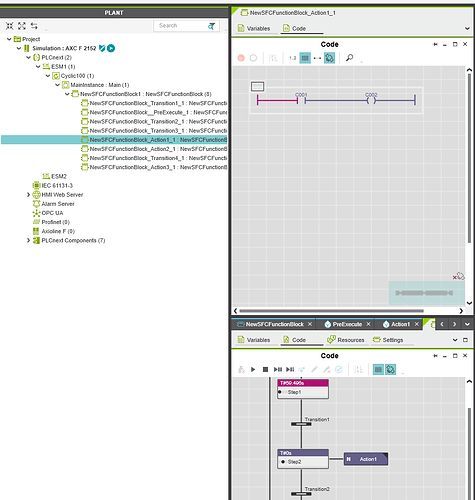Toggle the overview window button in upper Code editor
The width and height of the screenshot is (475, 500).
(329, 58)
